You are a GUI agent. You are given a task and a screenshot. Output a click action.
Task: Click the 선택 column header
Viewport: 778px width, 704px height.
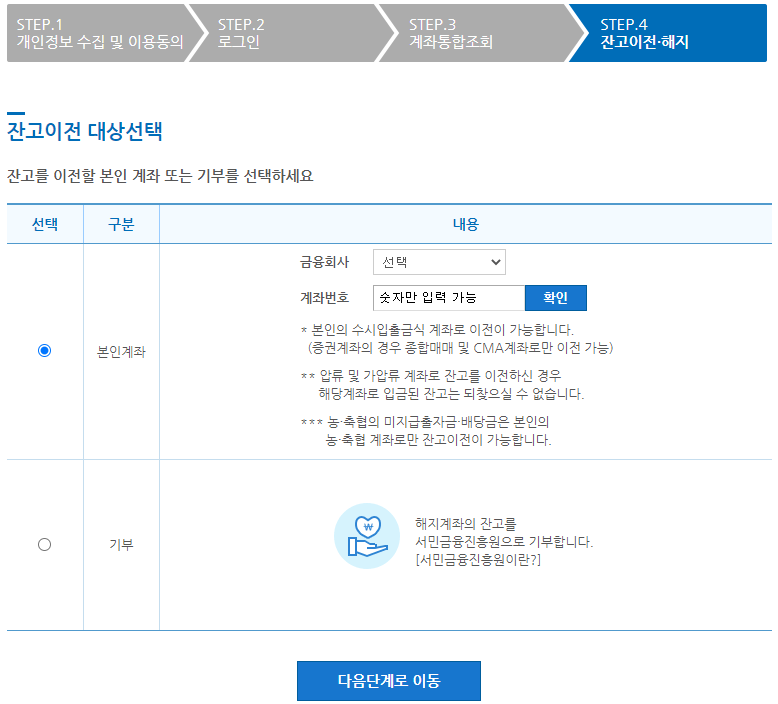[x=45, y=224]
